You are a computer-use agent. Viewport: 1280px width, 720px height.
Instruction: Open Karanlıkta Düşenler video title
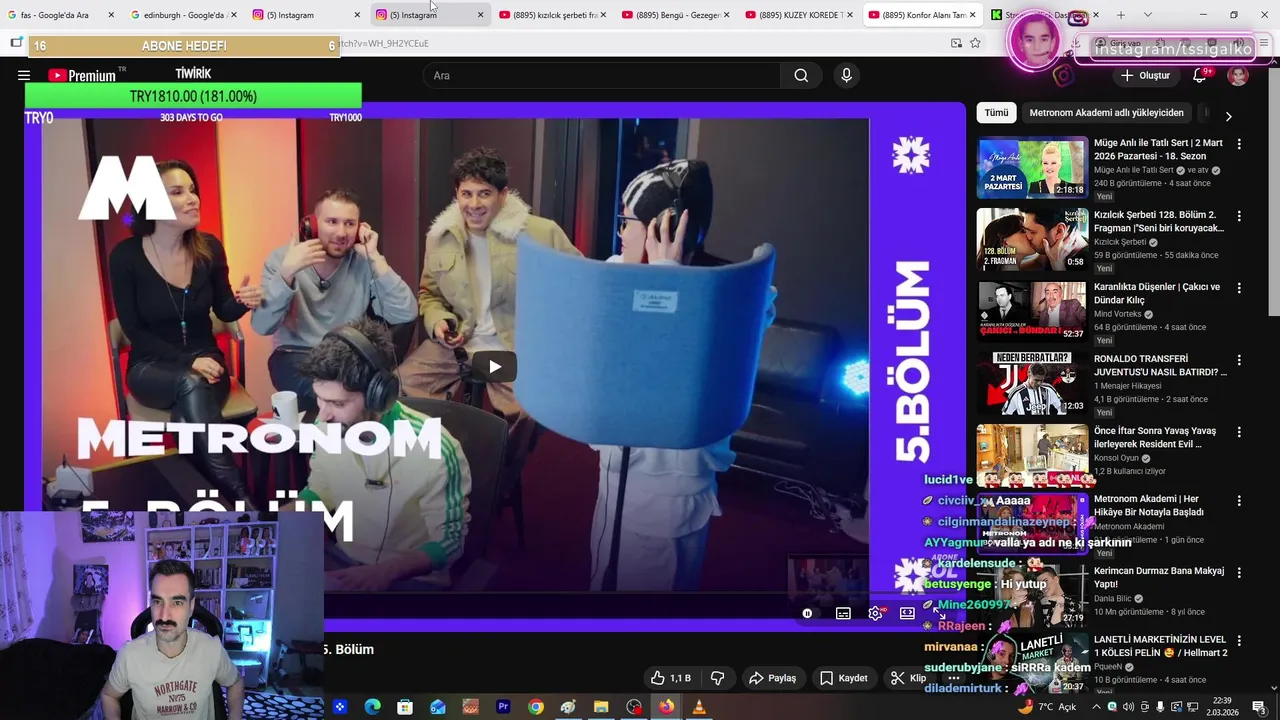tap(1157, 293)
